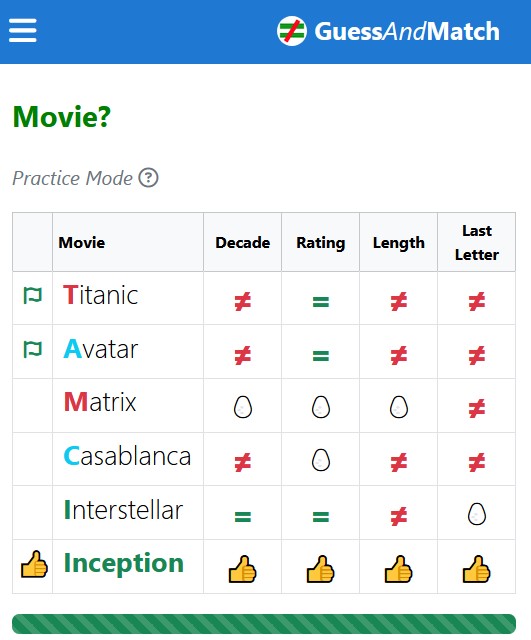Click the Inception correct answer name
The width and height of the screenshot is (531, 640).
point(124,563)
